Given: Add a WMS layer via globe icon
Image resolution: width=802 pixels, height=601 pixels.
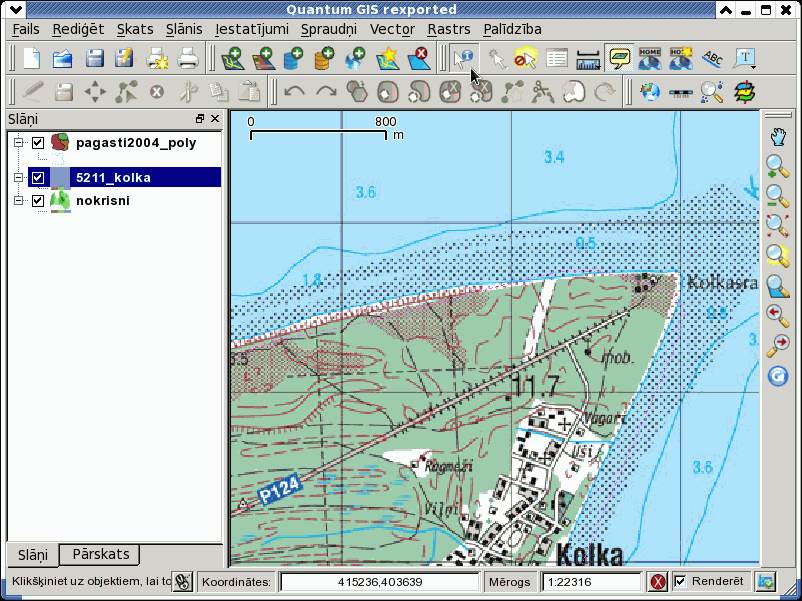Looking at the screenshot, I should (355, 58).
